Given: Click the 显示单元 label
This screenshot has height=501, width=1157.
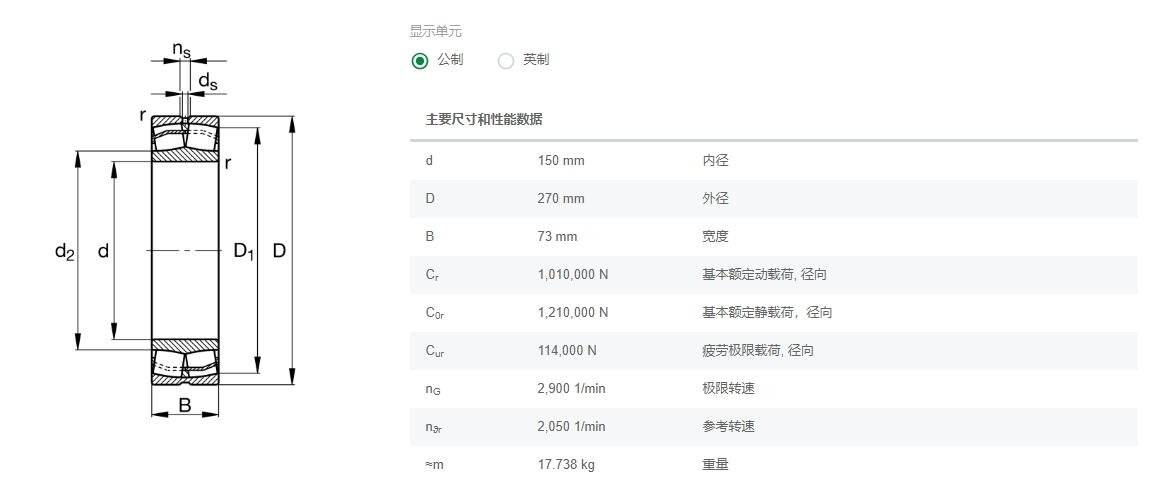Looking at the screenshot, I should click(435, 31).
